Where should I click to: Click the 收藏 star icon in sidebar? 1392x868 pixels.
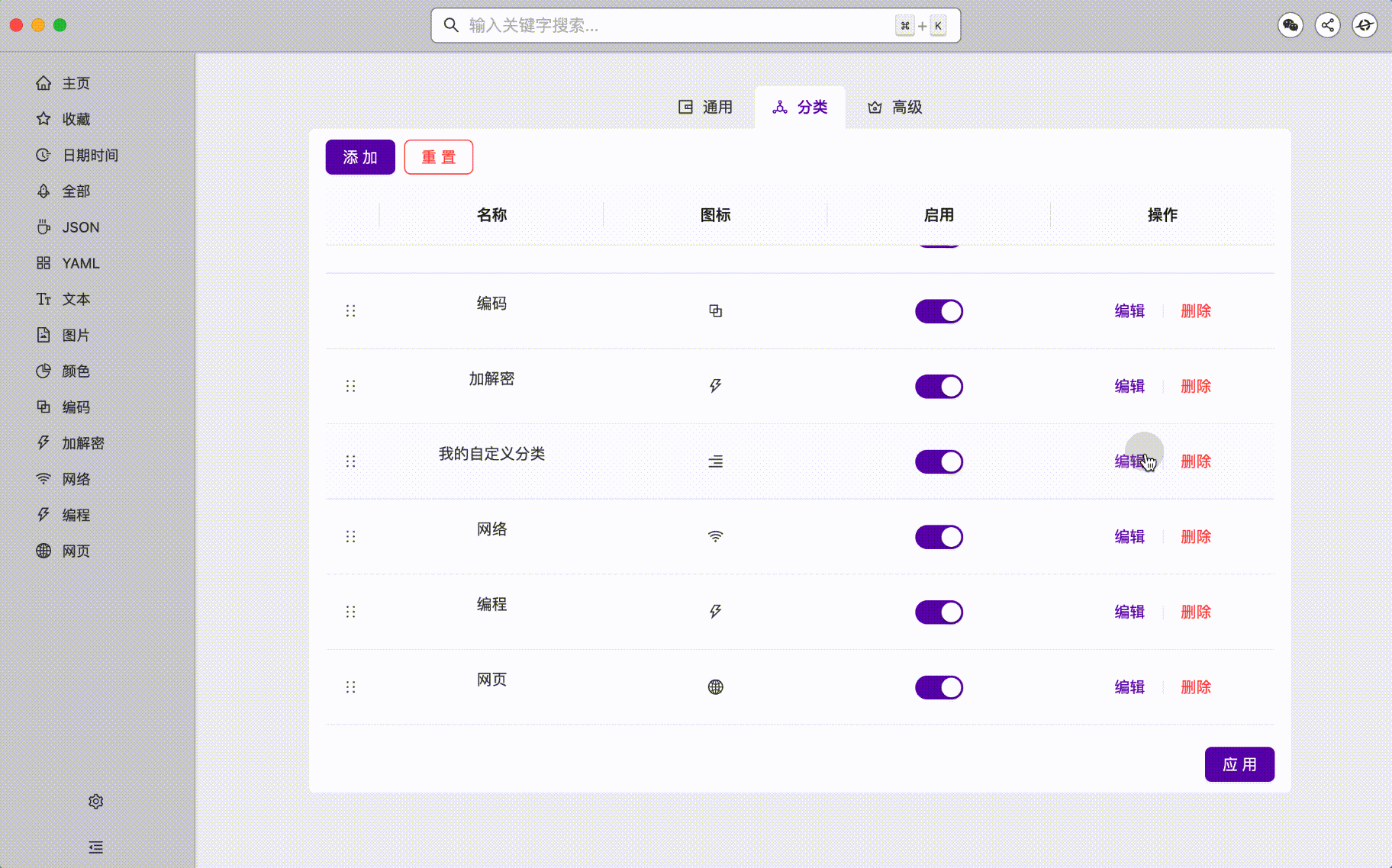43,119
